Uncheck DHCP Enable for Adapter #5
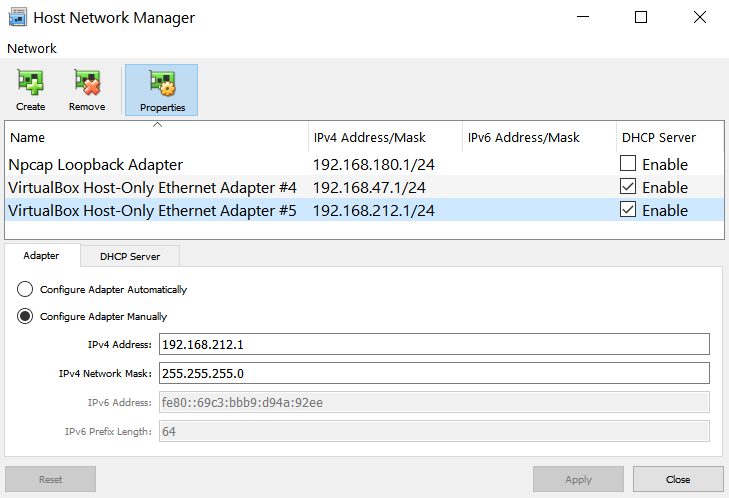The height and width of the screenshot is (498, 729). coord(628,210)
